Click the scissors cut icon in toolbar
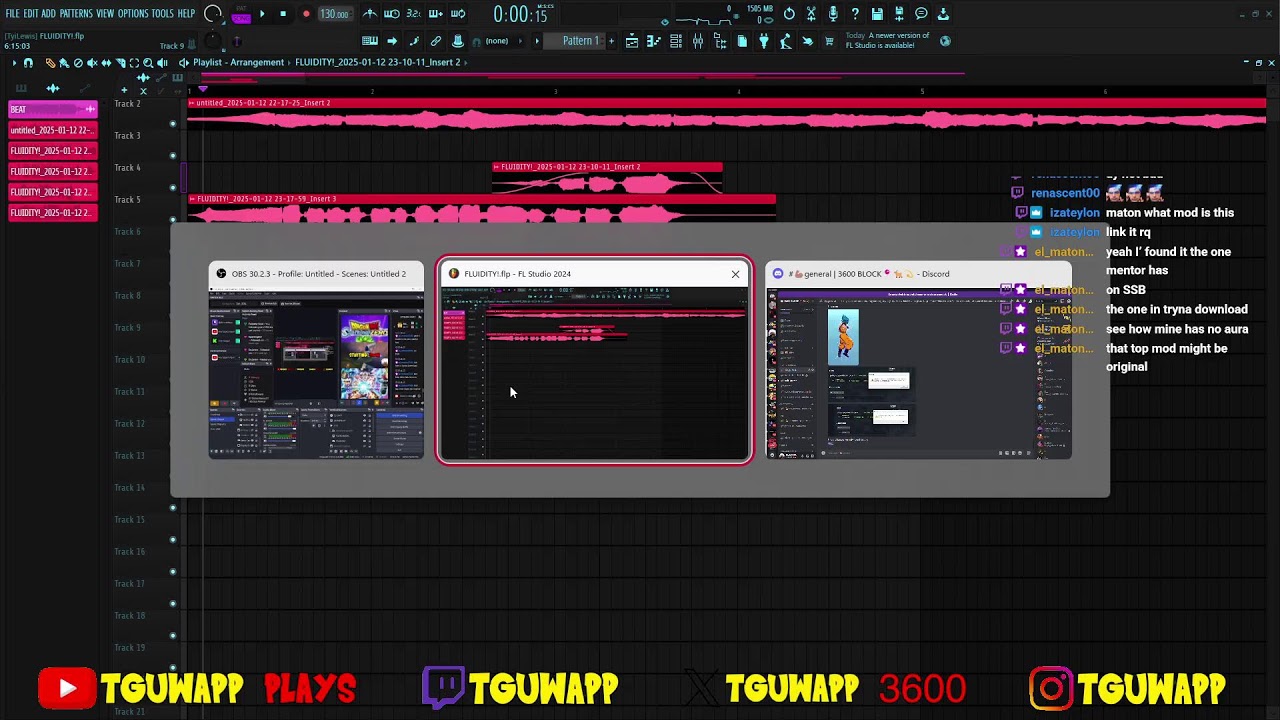The width and height of the screenshot is (1280, 720). tap(811, 14)
